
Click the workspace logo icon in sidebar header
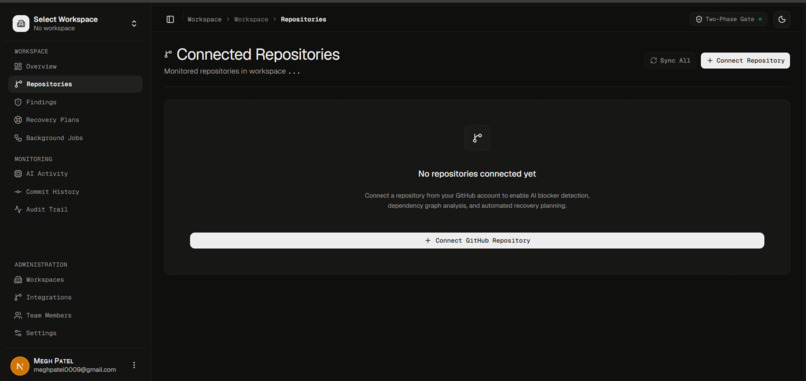[21, 23]
